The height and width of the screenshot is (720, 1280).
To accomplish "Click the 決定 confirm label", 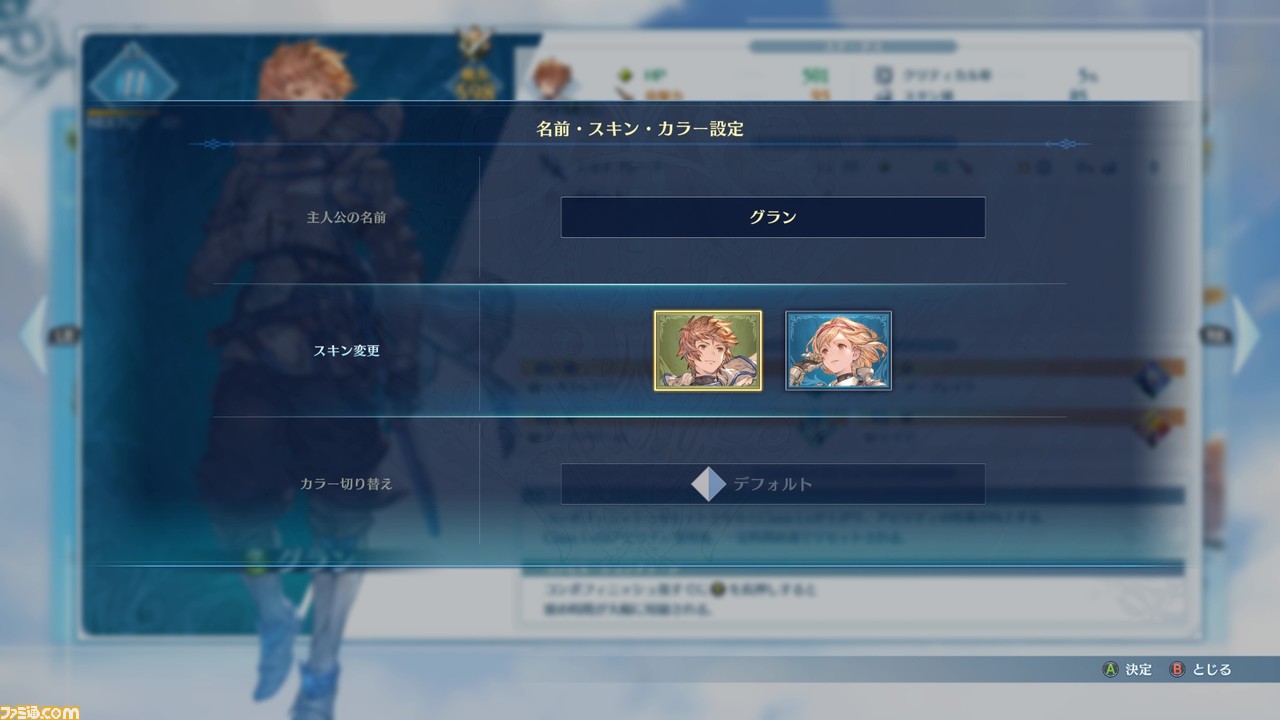I will click(x=1139, y=669).
